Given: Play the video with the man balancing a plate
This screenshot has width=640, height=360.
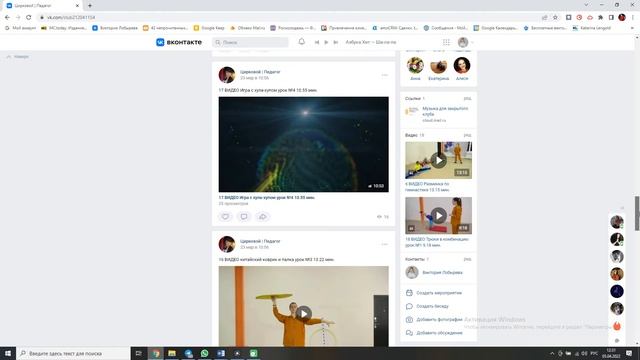Looking at the screenshot, I should pos(304,313).
